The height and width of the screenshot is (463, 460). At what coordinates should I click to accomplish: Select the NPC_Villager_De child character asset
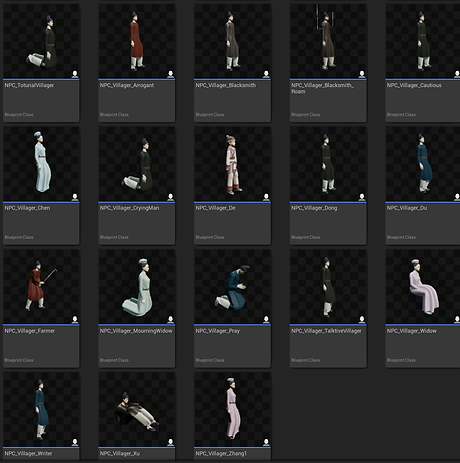pyautogui.click(x=232, y=164)
